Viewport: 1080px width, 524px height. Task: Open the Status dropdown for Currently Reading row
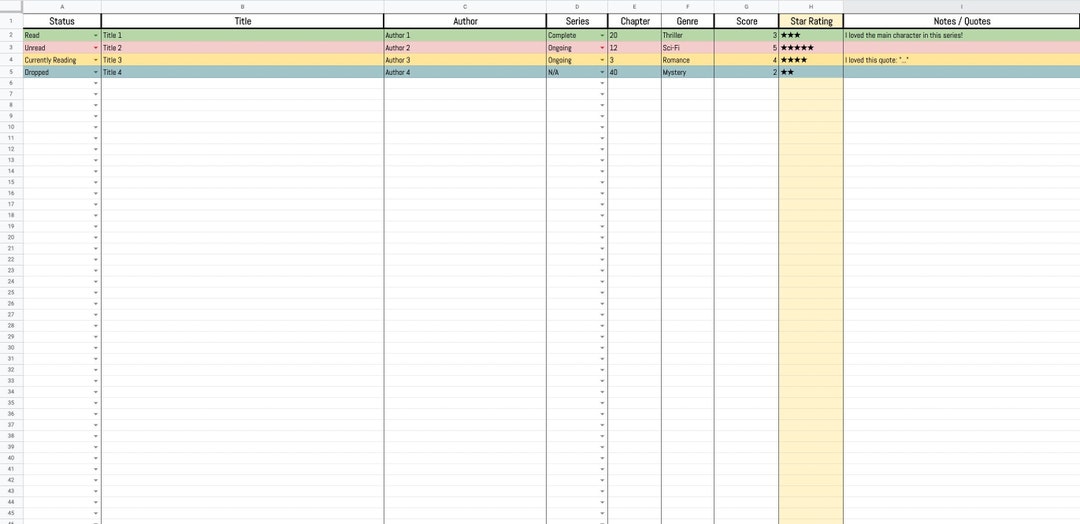pyautogui.click(x=96, y=61)
